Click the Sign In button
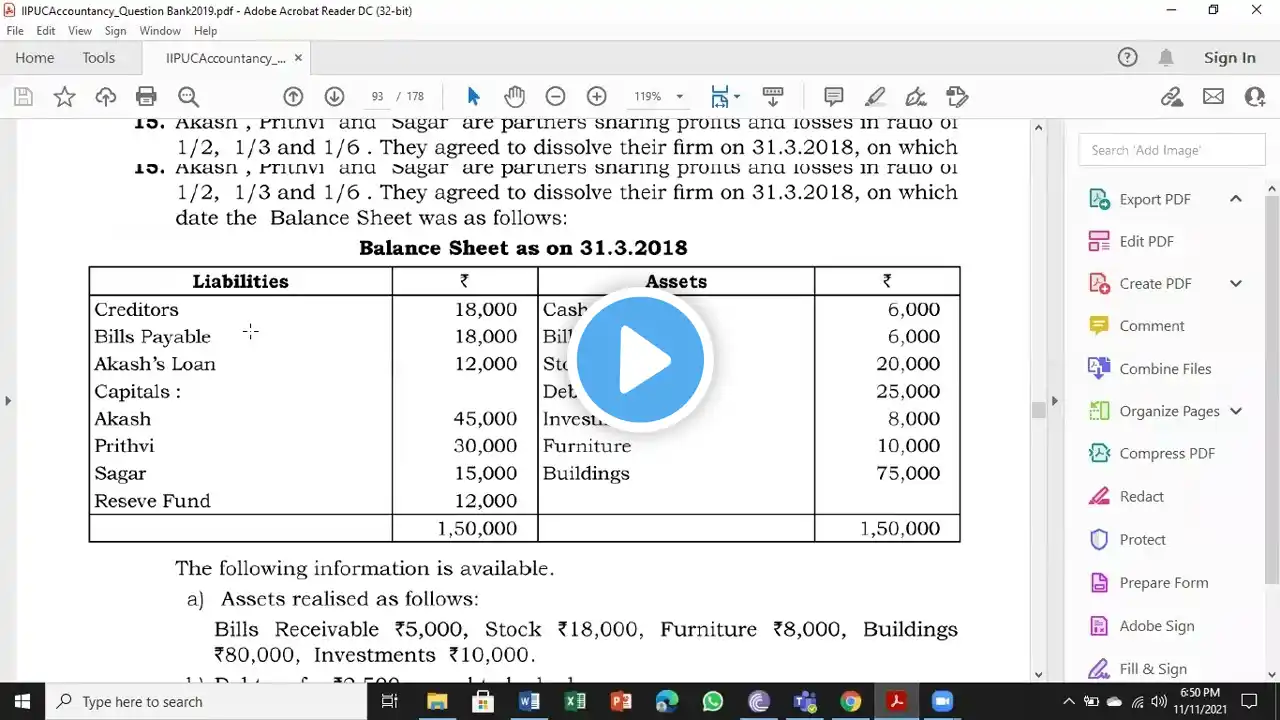The image size is (1280, 720). coord(1230,58)
